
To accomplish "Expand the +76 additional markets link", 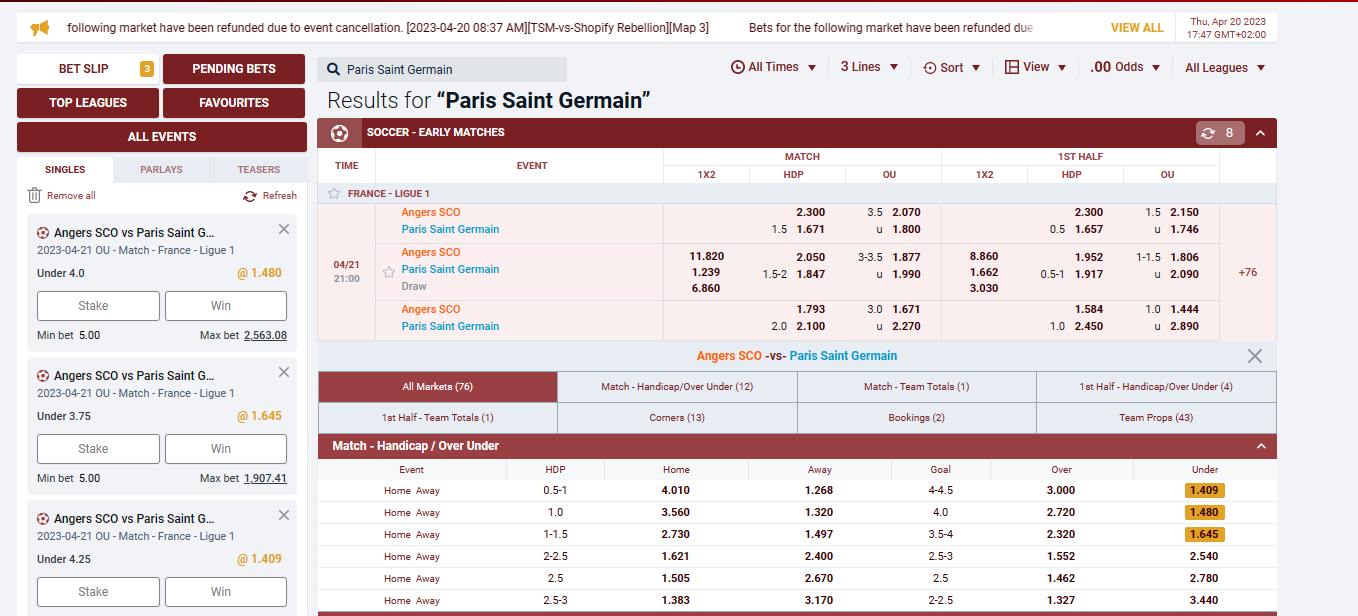I will tap(1248, 272).
